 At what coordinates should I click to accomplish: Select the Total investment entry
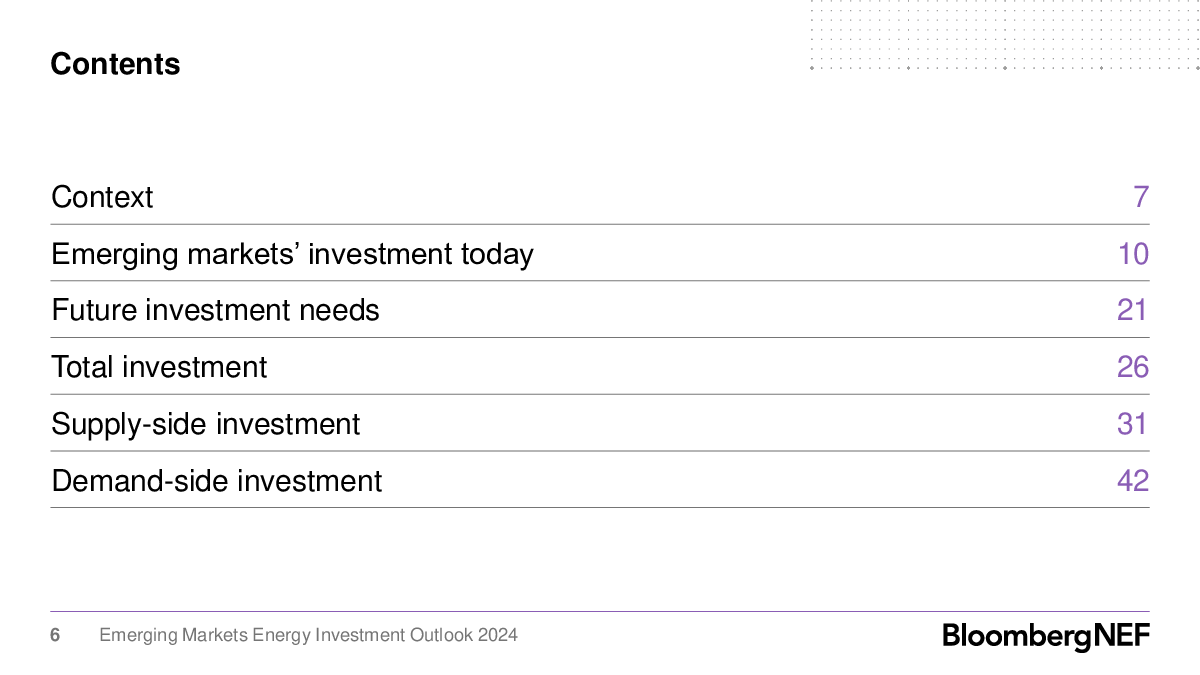pos(159,367)
